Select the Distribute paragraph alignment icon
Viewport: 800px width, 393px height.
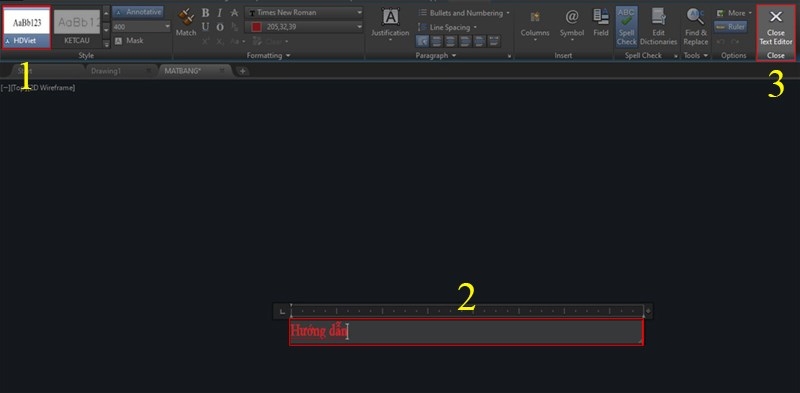[x=494, y=41]
